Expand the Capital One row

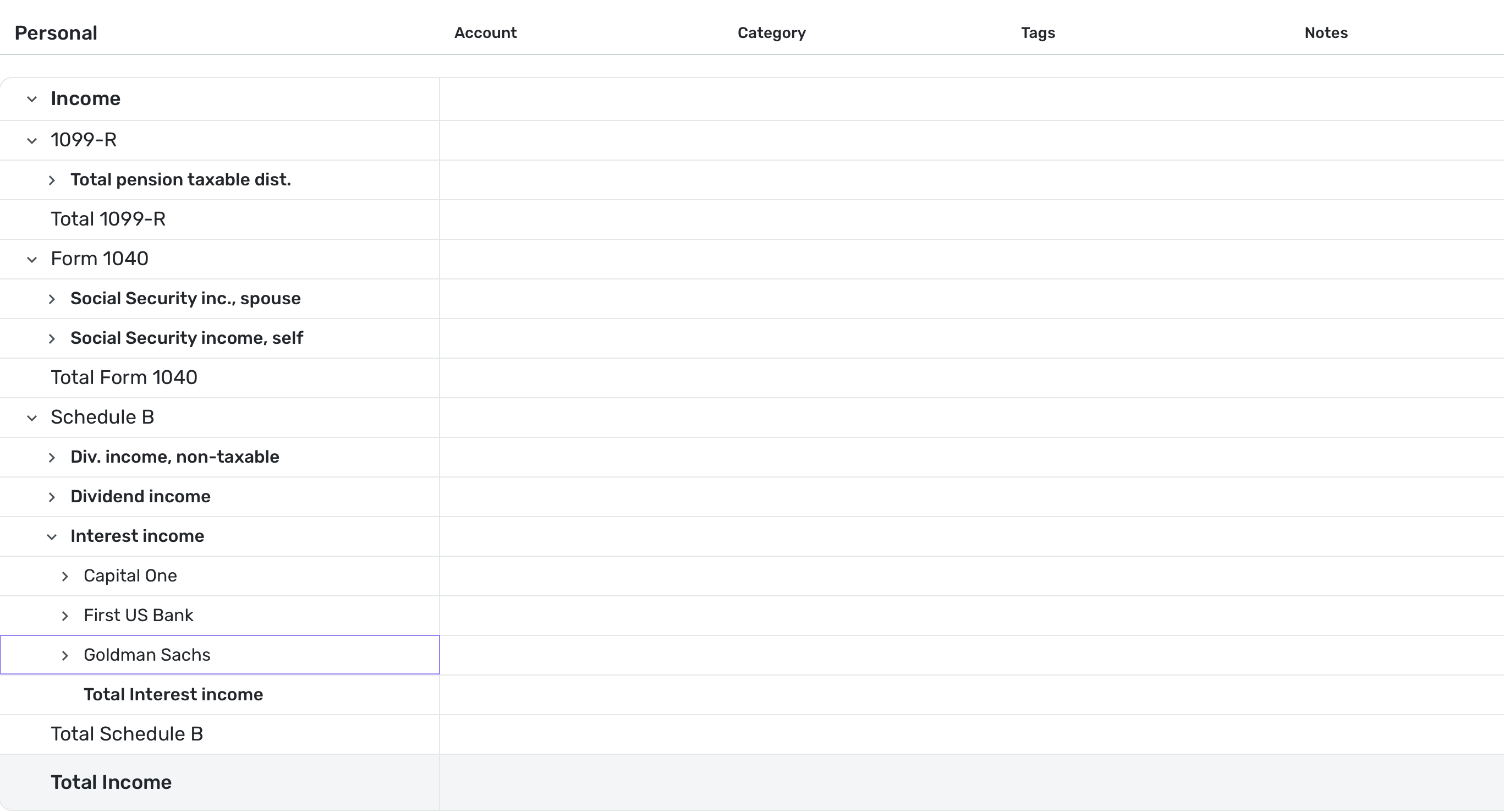pos(65,575)
